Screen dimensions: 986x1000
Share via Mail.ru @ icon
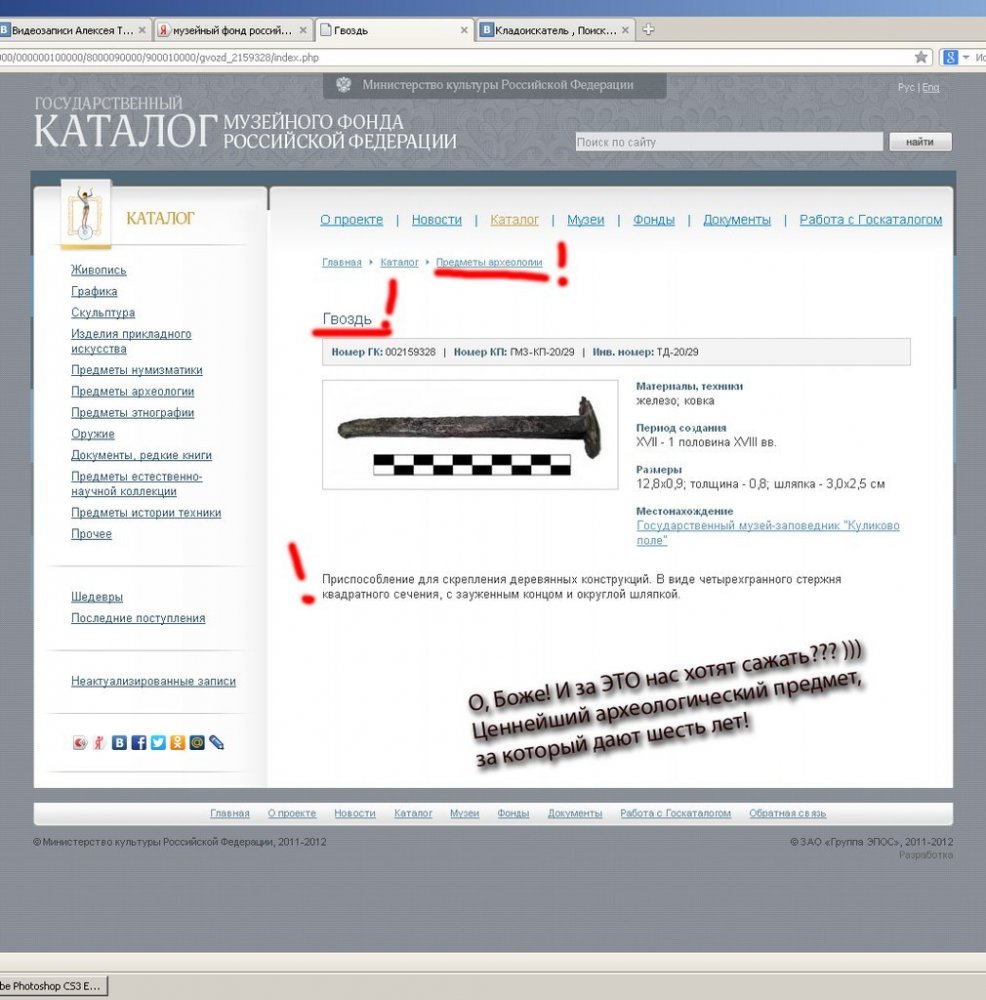coord(197,743)
